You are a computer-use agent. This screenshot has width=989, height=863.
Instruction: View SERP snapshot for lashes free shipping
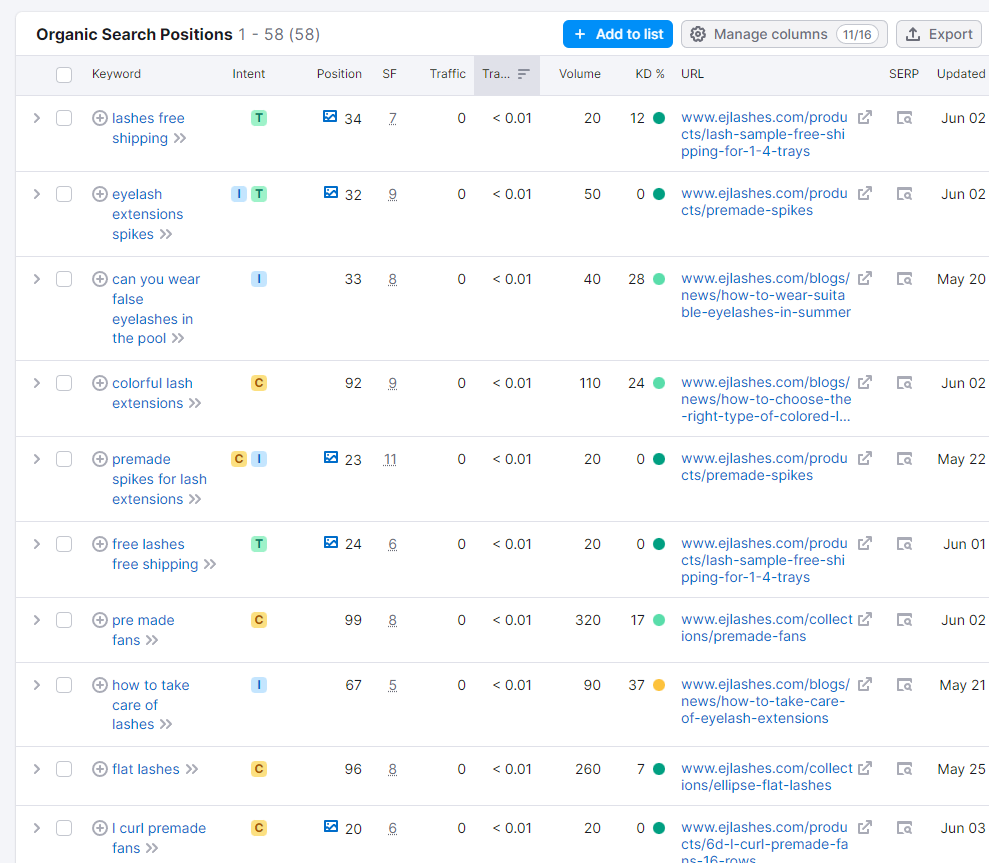904,118
